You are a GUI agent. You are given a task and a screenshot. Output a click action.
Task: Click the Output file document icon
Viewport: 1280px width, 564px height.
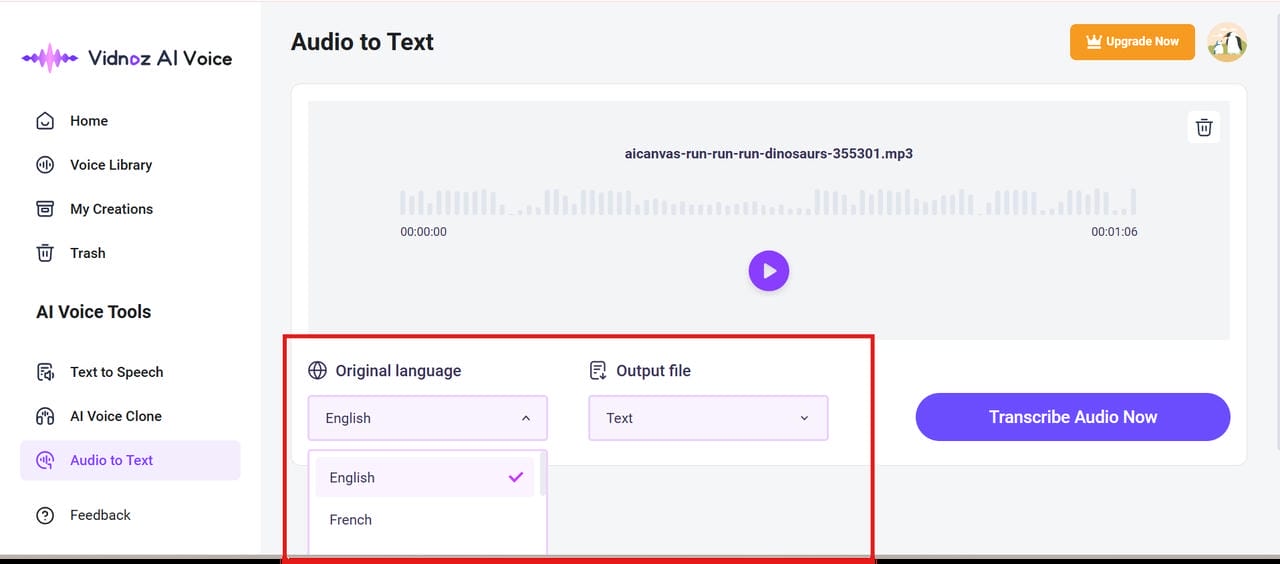[598, 370]
